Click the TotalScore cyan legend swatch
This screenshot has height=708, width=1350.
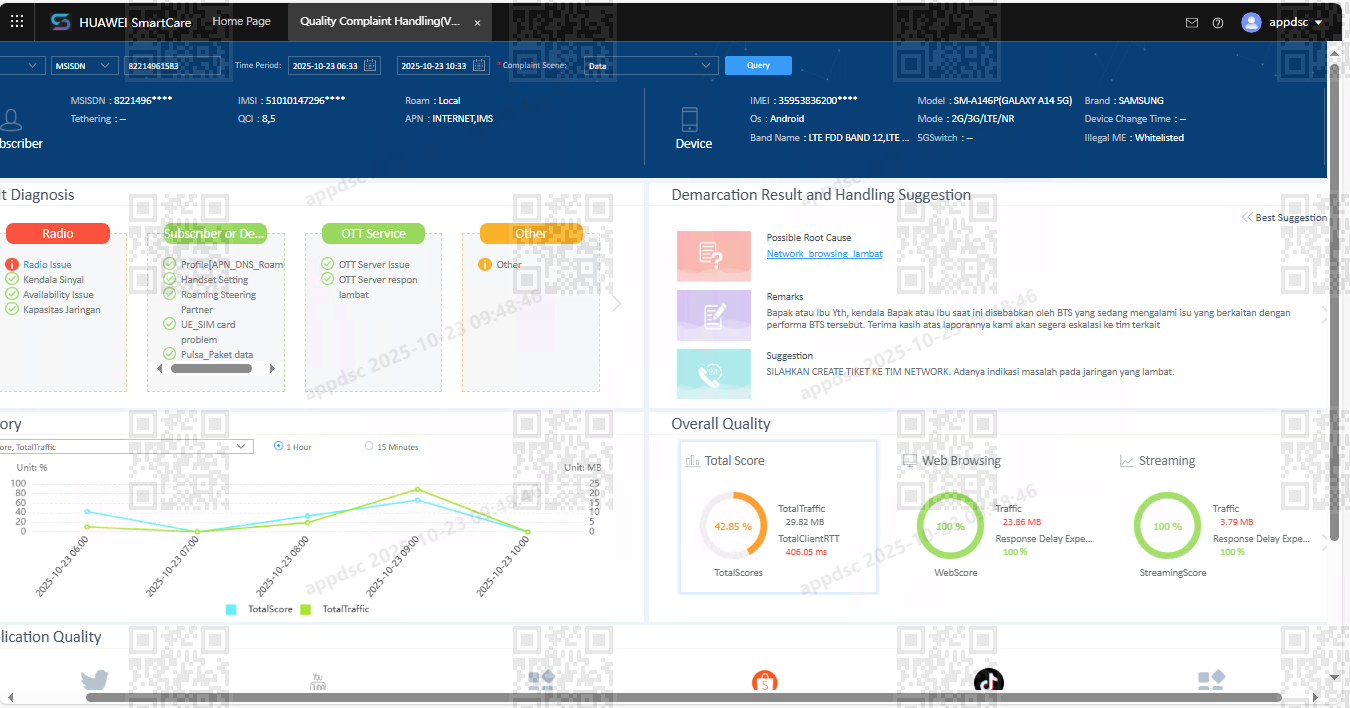[x=231, y=609]
